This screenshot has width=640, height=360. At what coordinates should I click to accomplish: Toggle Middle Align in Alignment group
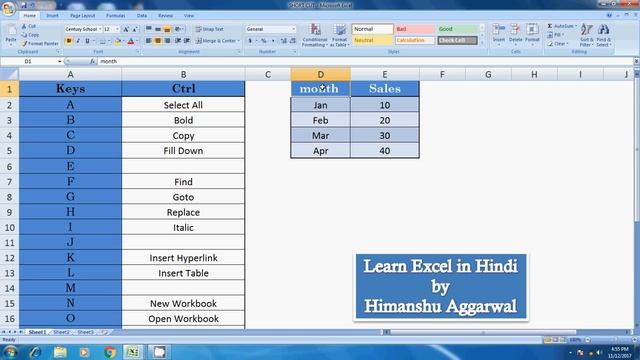click(x=158, y=29)
